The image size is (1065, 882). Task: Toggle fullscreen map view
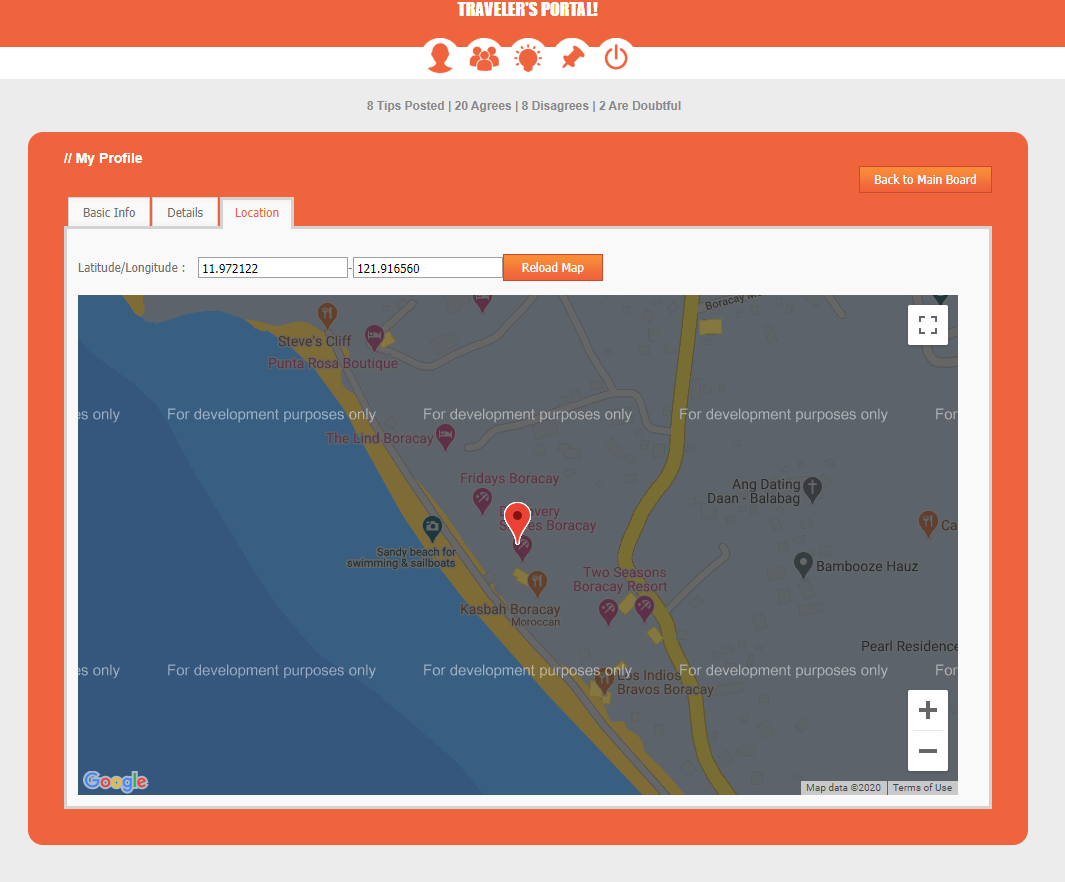pos(928,325)
